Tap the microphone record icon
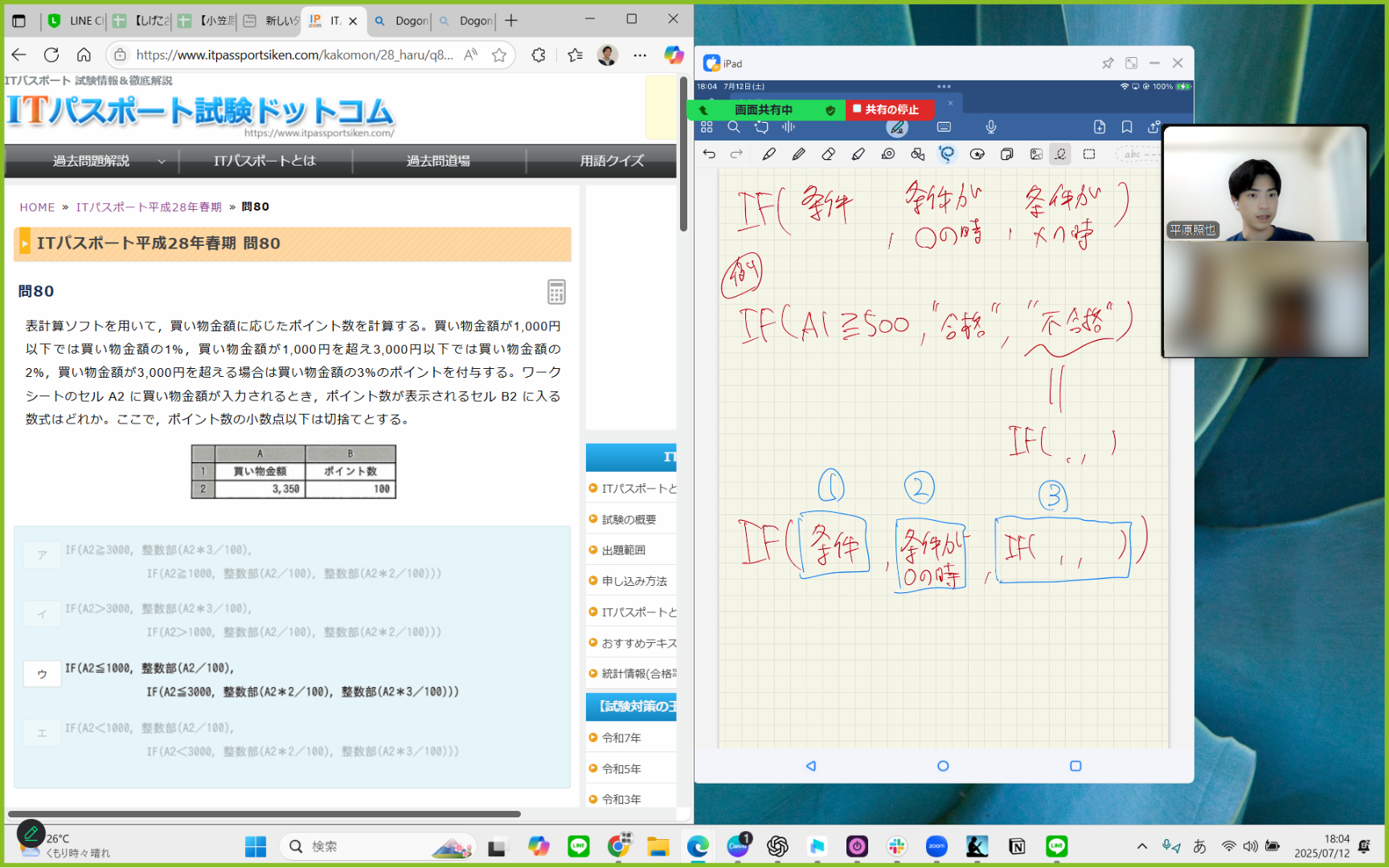Viewport: 1389px width, 868px height. click(x=991, y=127)
